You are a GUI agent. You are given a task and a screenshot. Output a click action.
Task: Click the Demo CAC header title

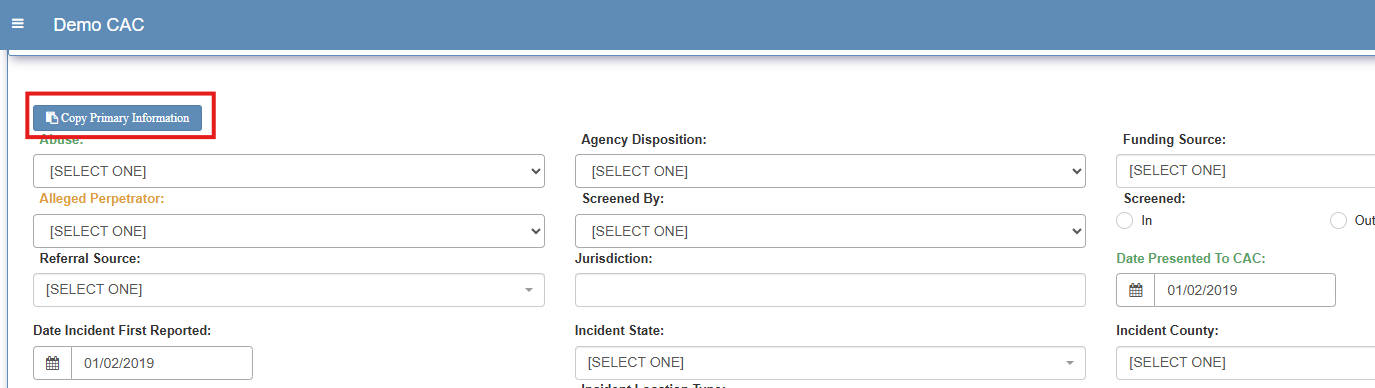point(99,24)
